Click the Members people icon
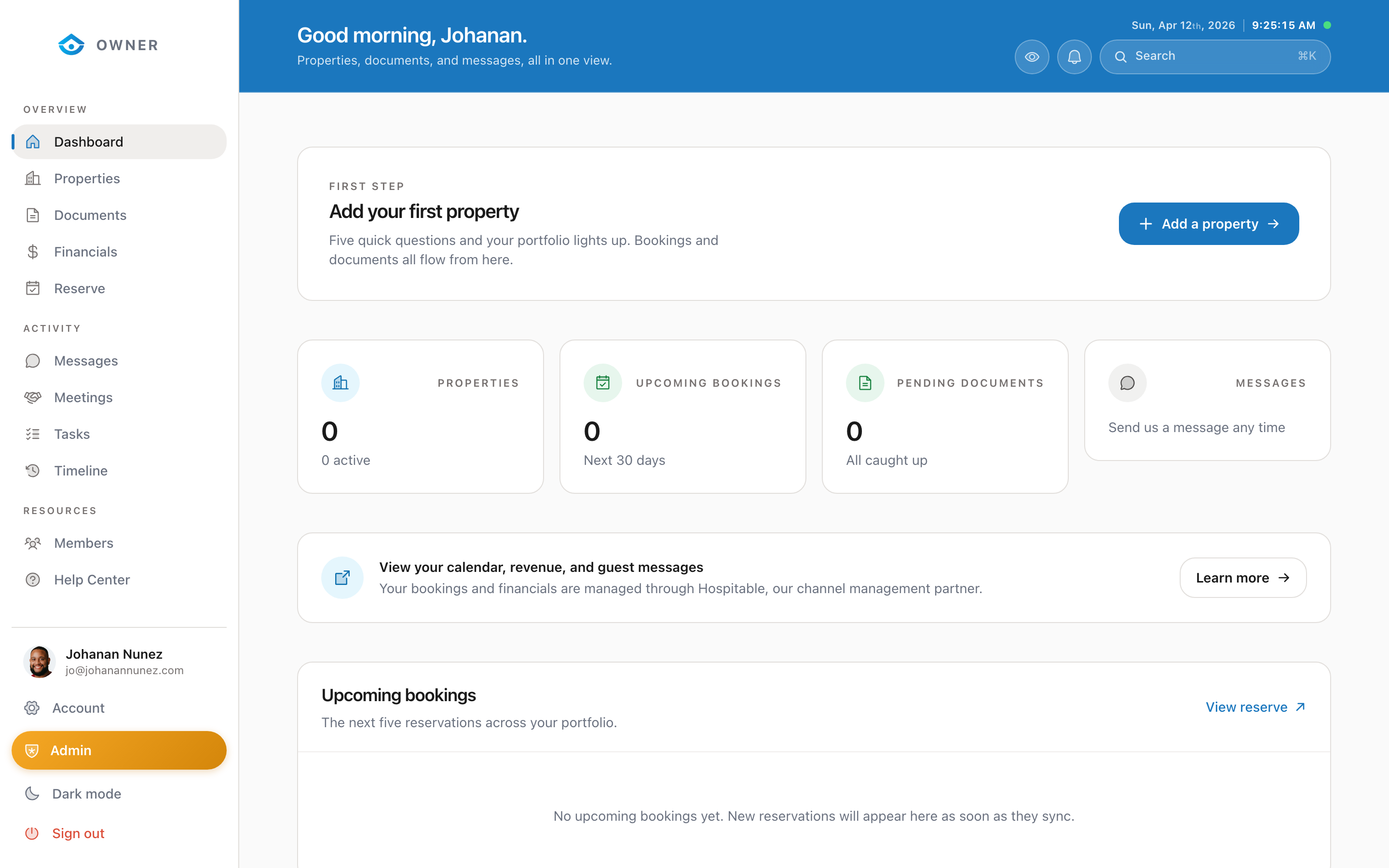 pyautogui.click(x=33, y=542)
